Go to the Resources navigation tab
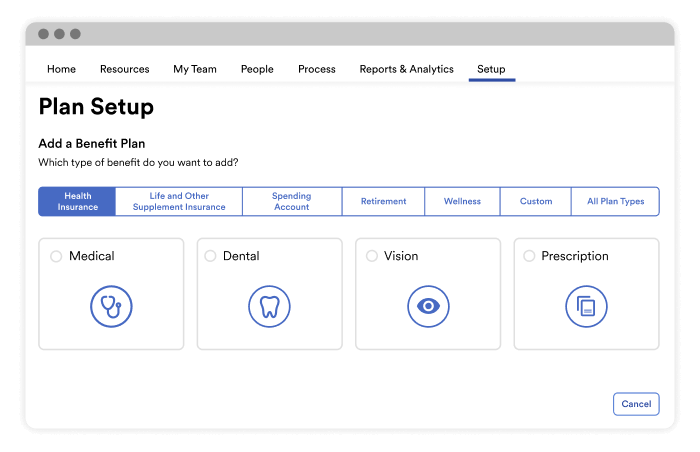The width and height of the screenshot is (700, 452). click(125, 69)
